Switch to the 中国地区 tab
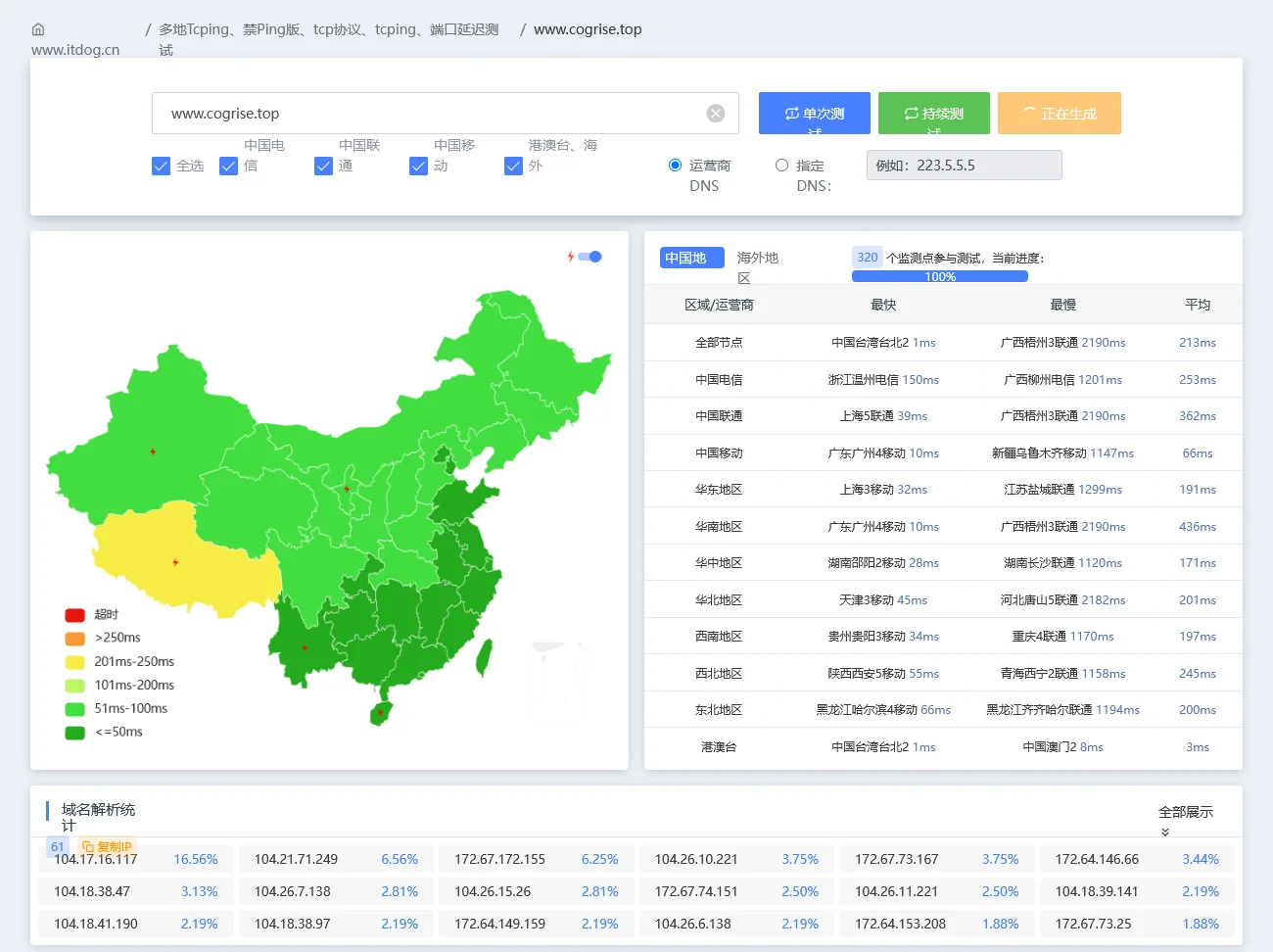Screen dimensions: 1273x952 [x=691, y=258]
